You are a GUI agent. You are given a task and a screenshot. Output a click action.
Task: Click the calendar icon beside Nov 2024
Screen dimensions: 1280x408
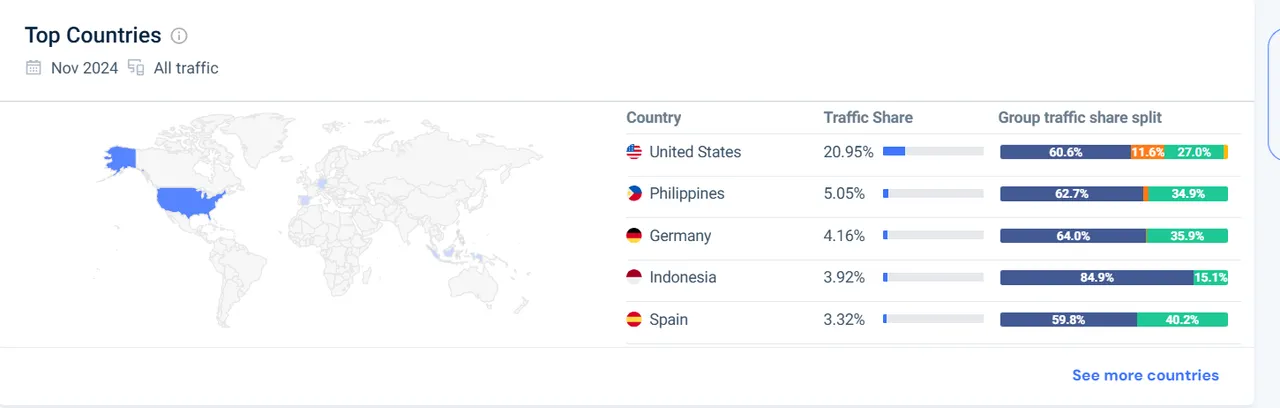pyautogui.click(x=34, y=68)
